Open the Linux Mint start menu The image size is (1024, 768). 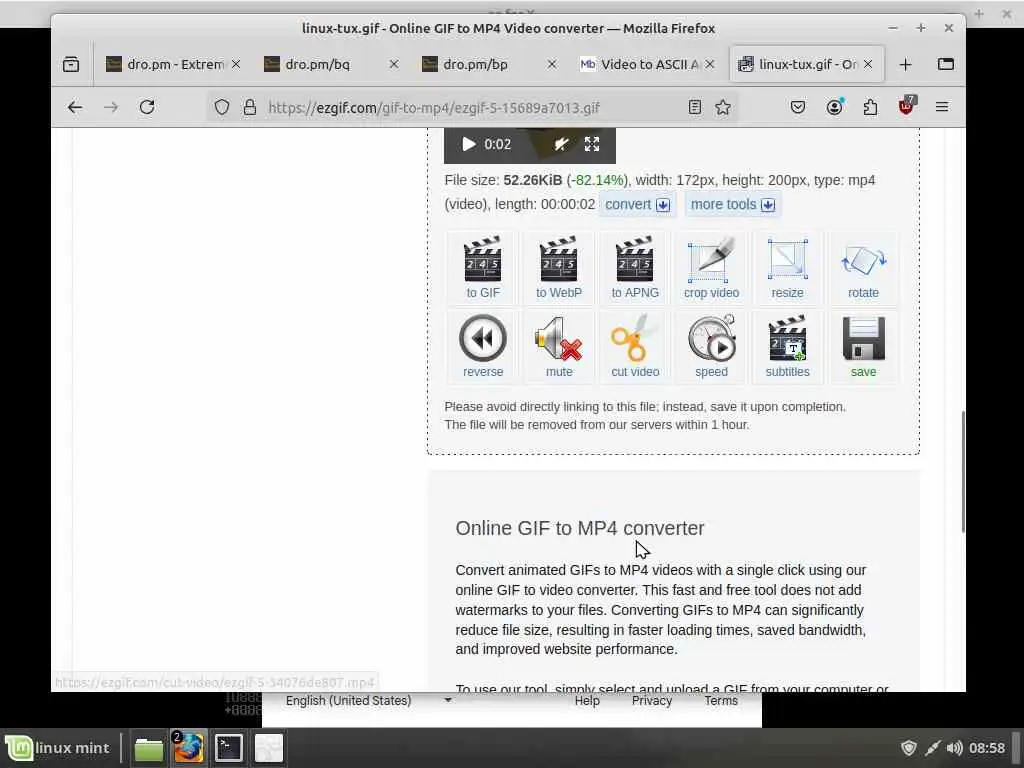(x=59, y=748)
